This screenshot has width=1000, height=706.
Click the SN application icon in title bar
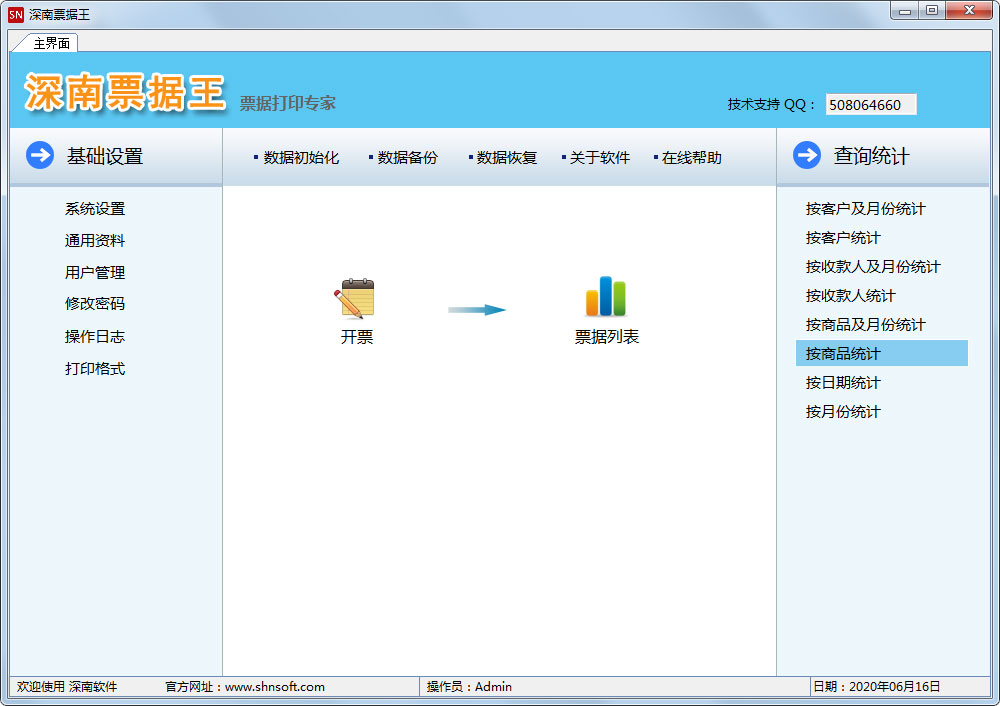(x=15, y=15)
